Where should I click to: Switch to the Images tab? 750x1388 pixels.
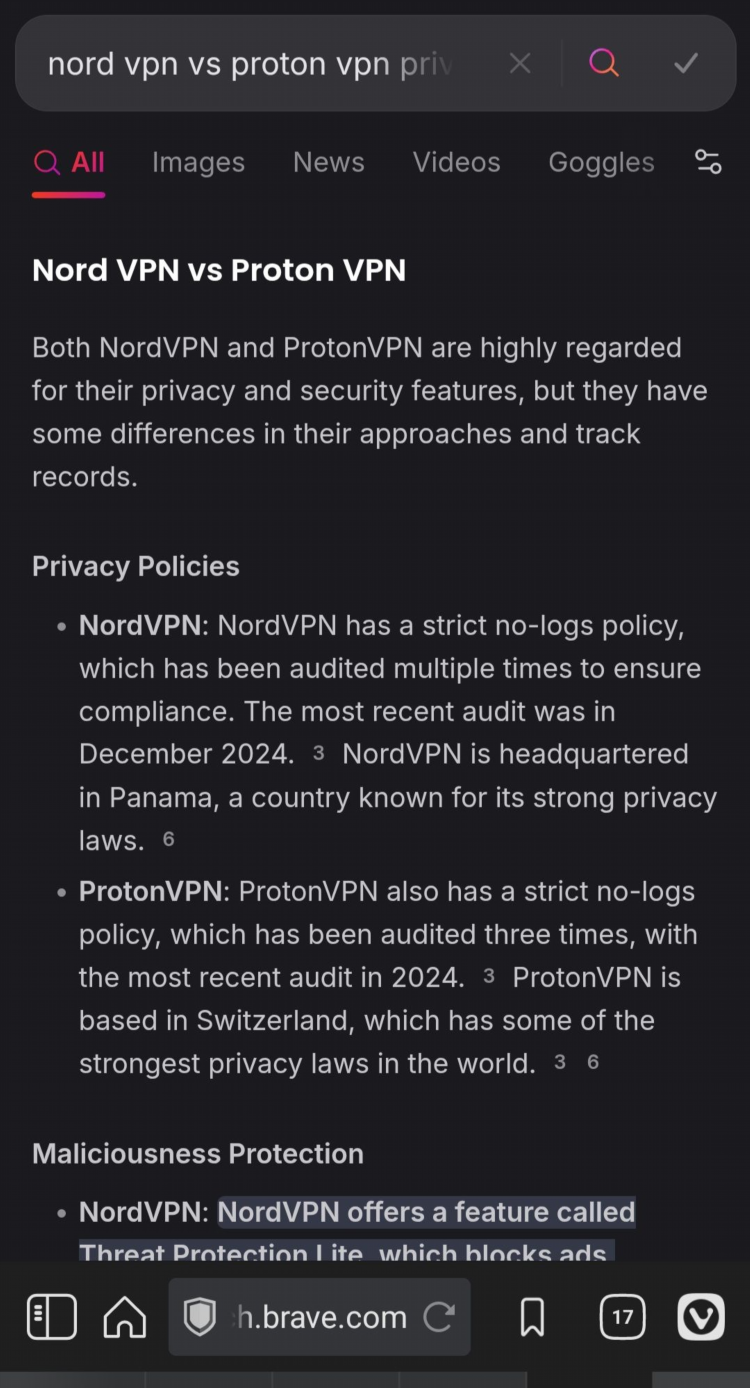pos(198,162)
